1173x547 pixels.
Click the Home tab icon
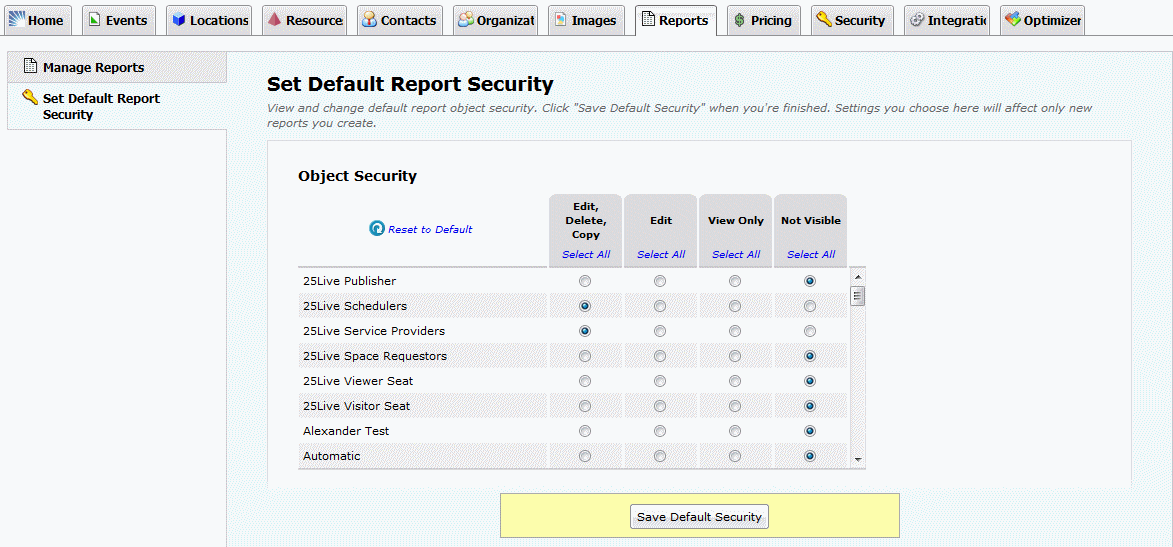(x=16, y=19)
